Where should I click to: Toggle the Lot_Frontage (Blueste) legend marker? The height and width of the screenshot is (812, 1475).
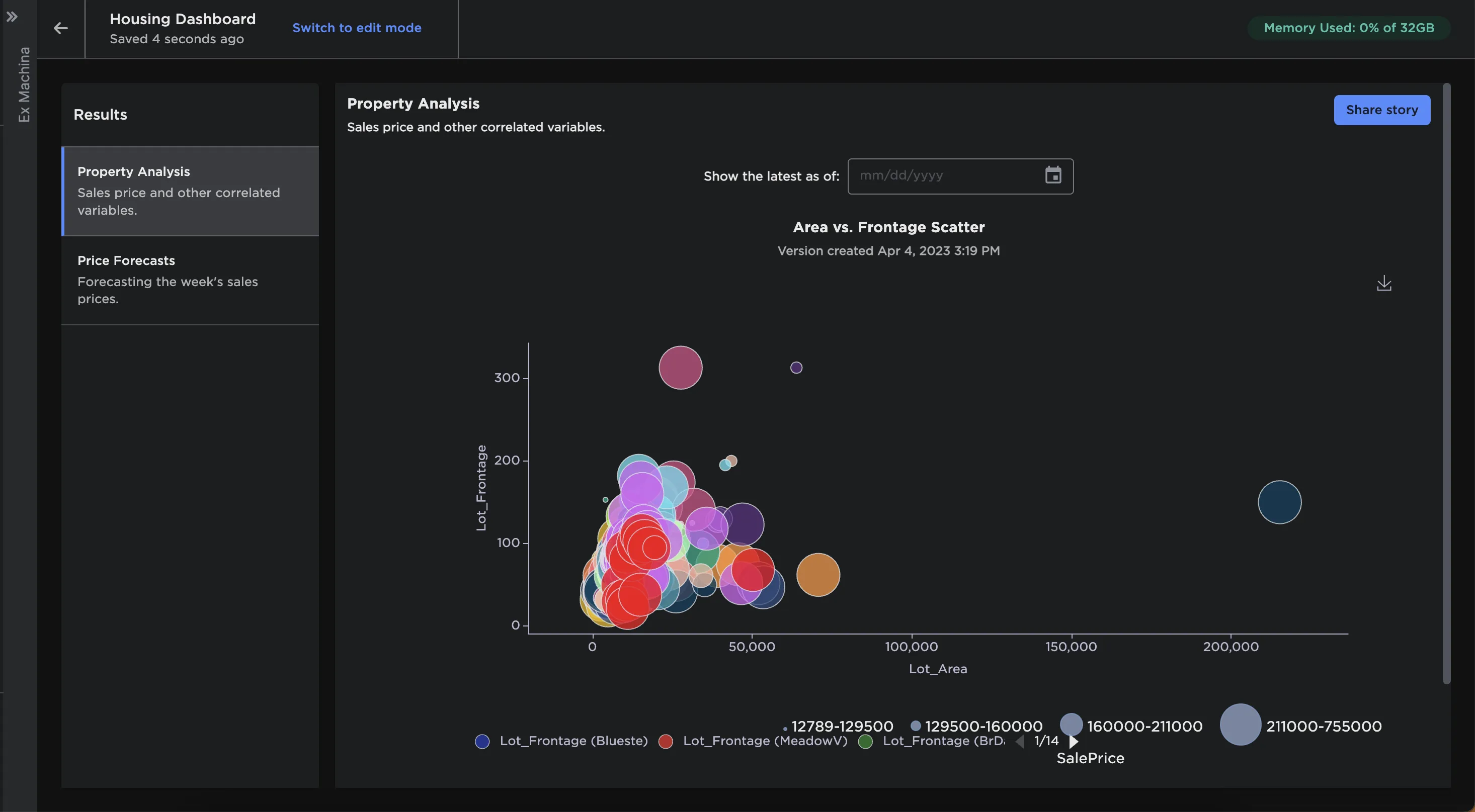(482, 742)
